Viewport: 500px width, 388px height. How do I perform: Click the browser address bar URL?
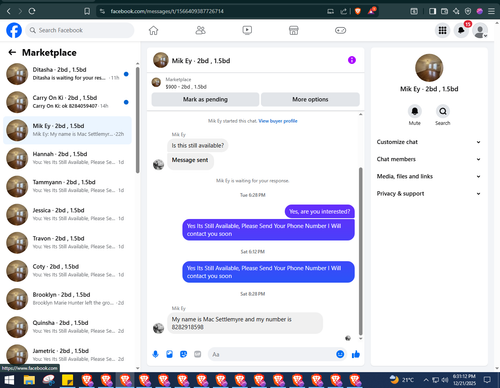click(167, 11)
